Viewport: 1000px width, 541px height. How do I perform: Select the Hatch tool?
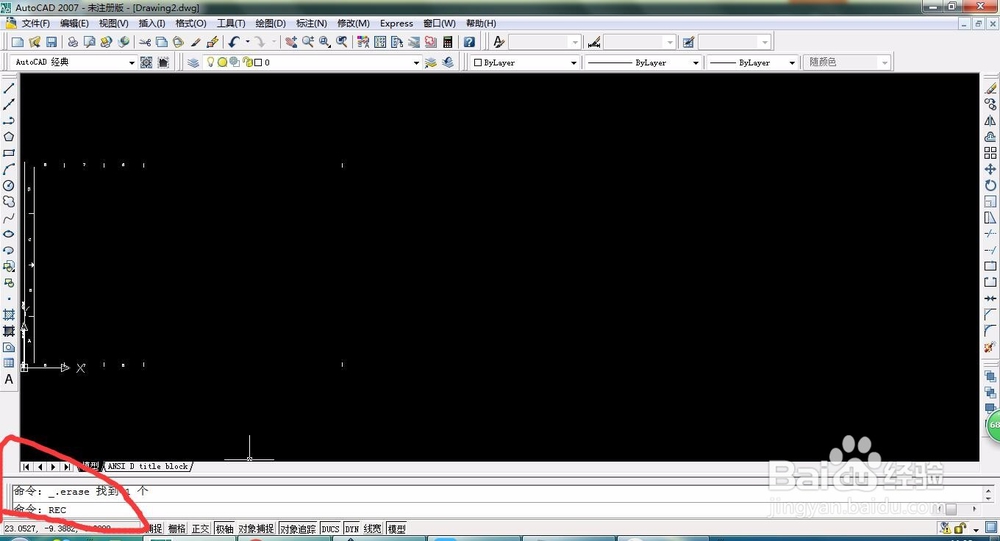(9, 315)
